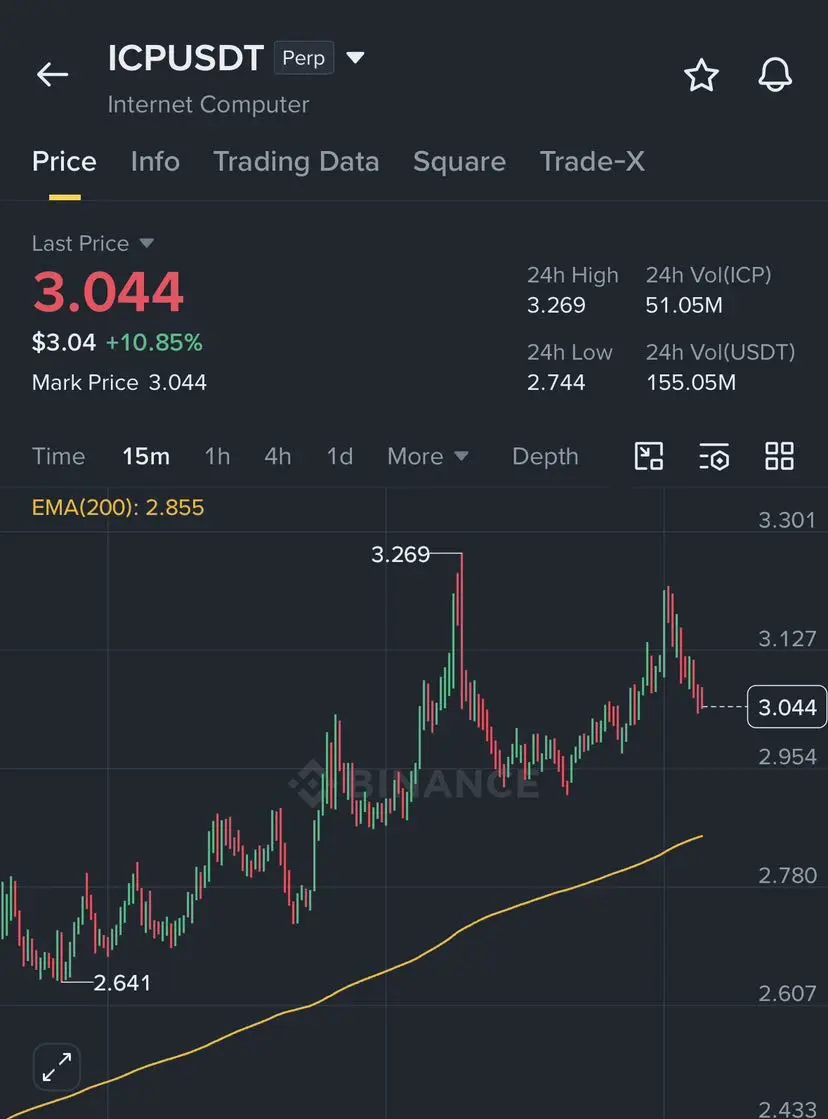Select the 15m chart interval
The height and width of the screenshot is (1119, 828).
(x=146, y=457)
